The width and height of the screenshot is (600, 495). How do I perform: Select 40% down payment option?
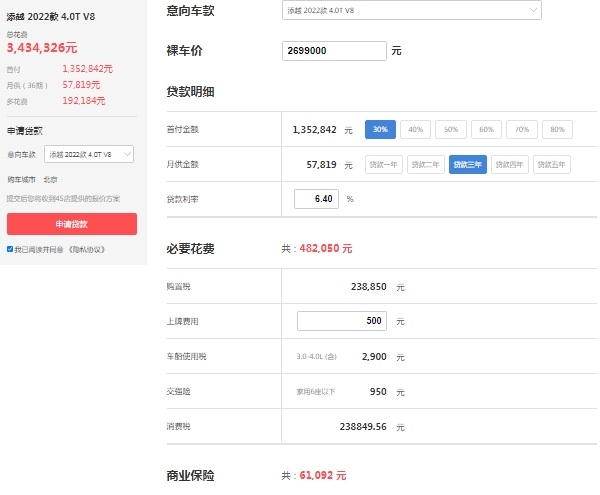click(x=415, y=129)
